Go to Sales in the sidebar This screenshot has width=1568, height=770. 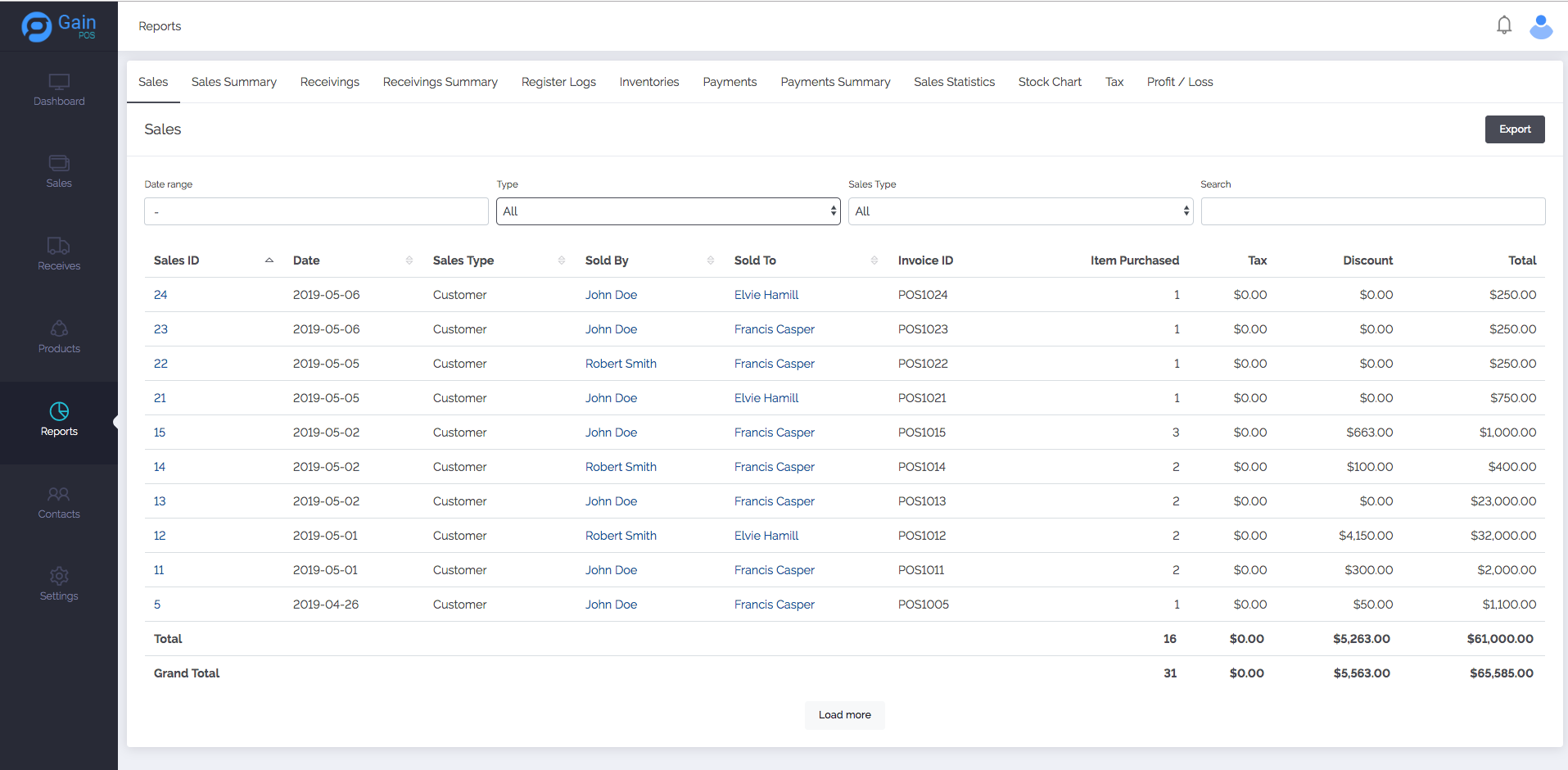(x=59, y=172)
